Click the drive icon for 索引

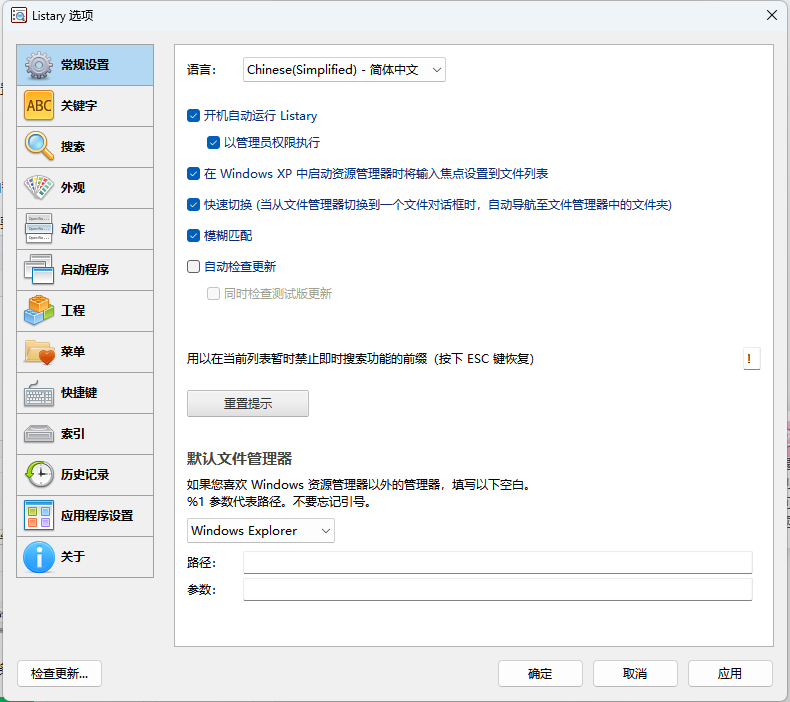click(39, 434)
